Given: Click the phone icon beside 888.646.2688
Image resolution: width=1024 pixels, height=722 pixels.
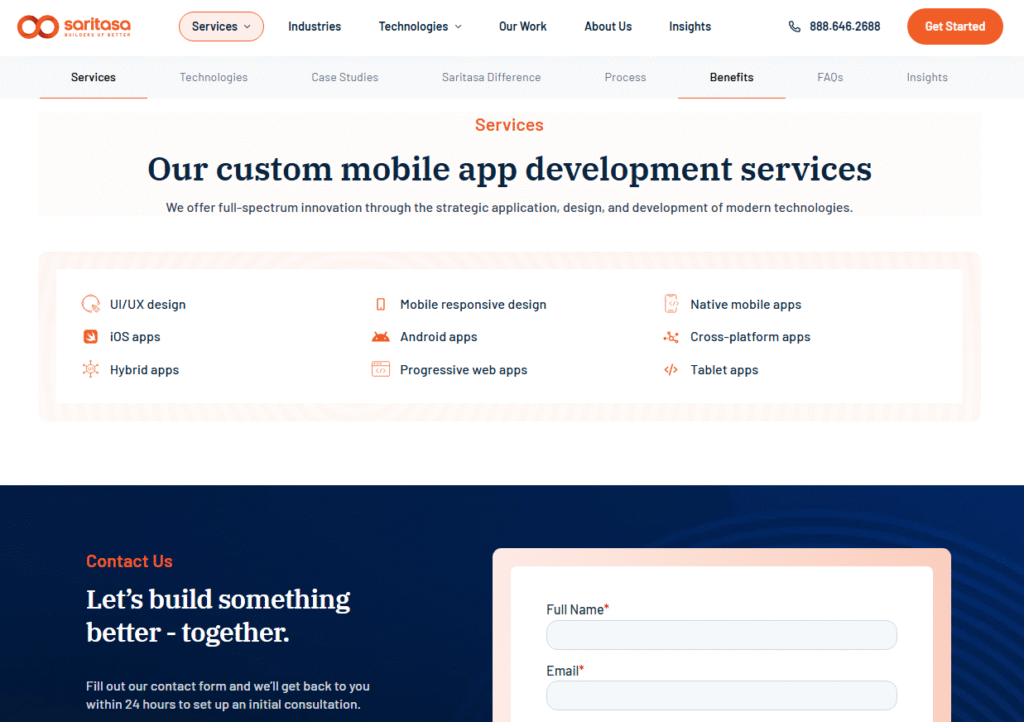Looking at the screenshot, I should [794, 27].
